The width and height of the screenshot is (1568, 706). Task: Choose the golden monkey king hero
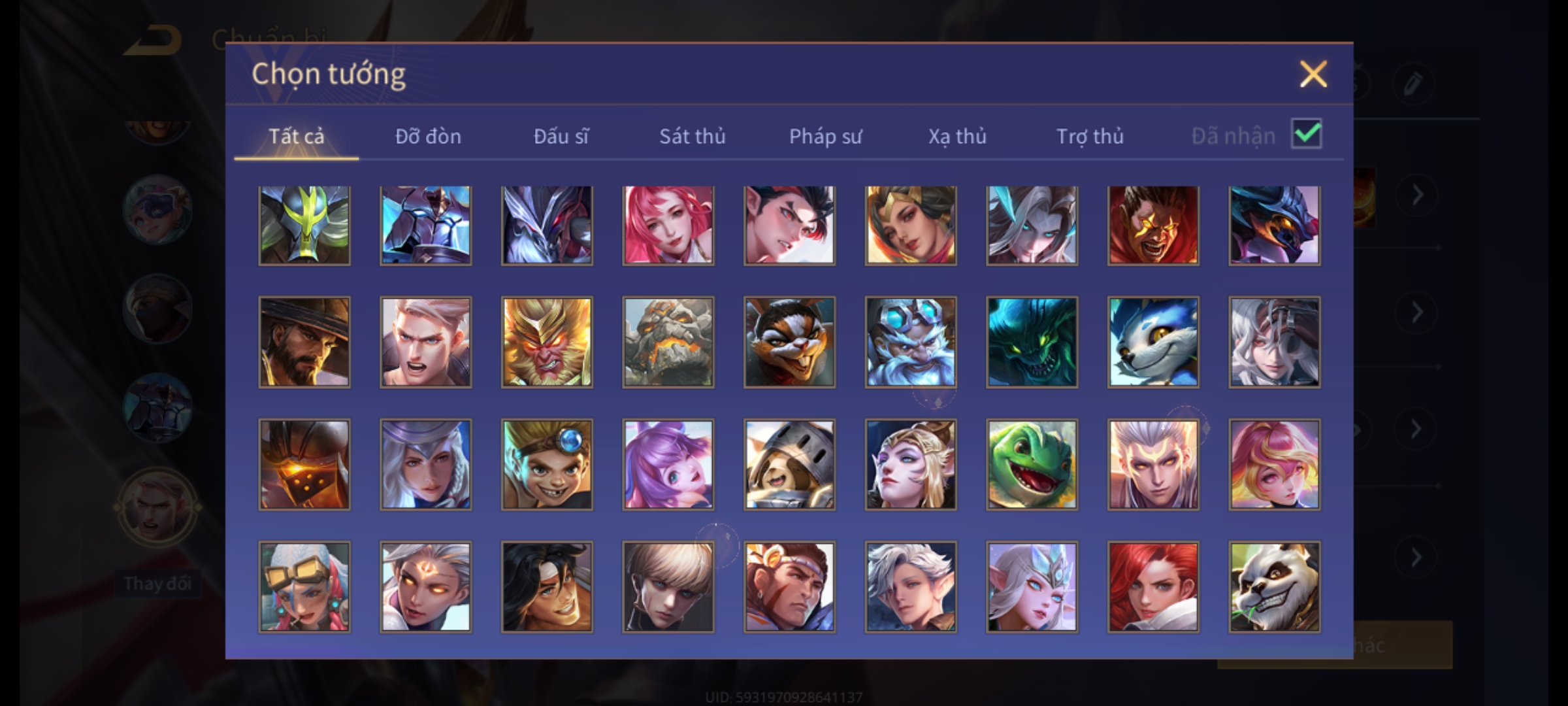point(547,343)
